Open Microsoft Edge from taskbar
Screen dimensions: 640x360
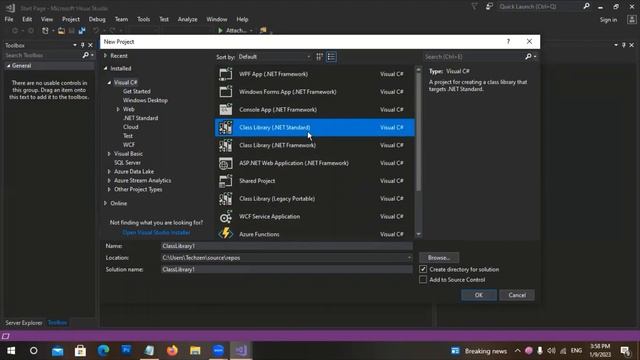(x=103, y=350)
